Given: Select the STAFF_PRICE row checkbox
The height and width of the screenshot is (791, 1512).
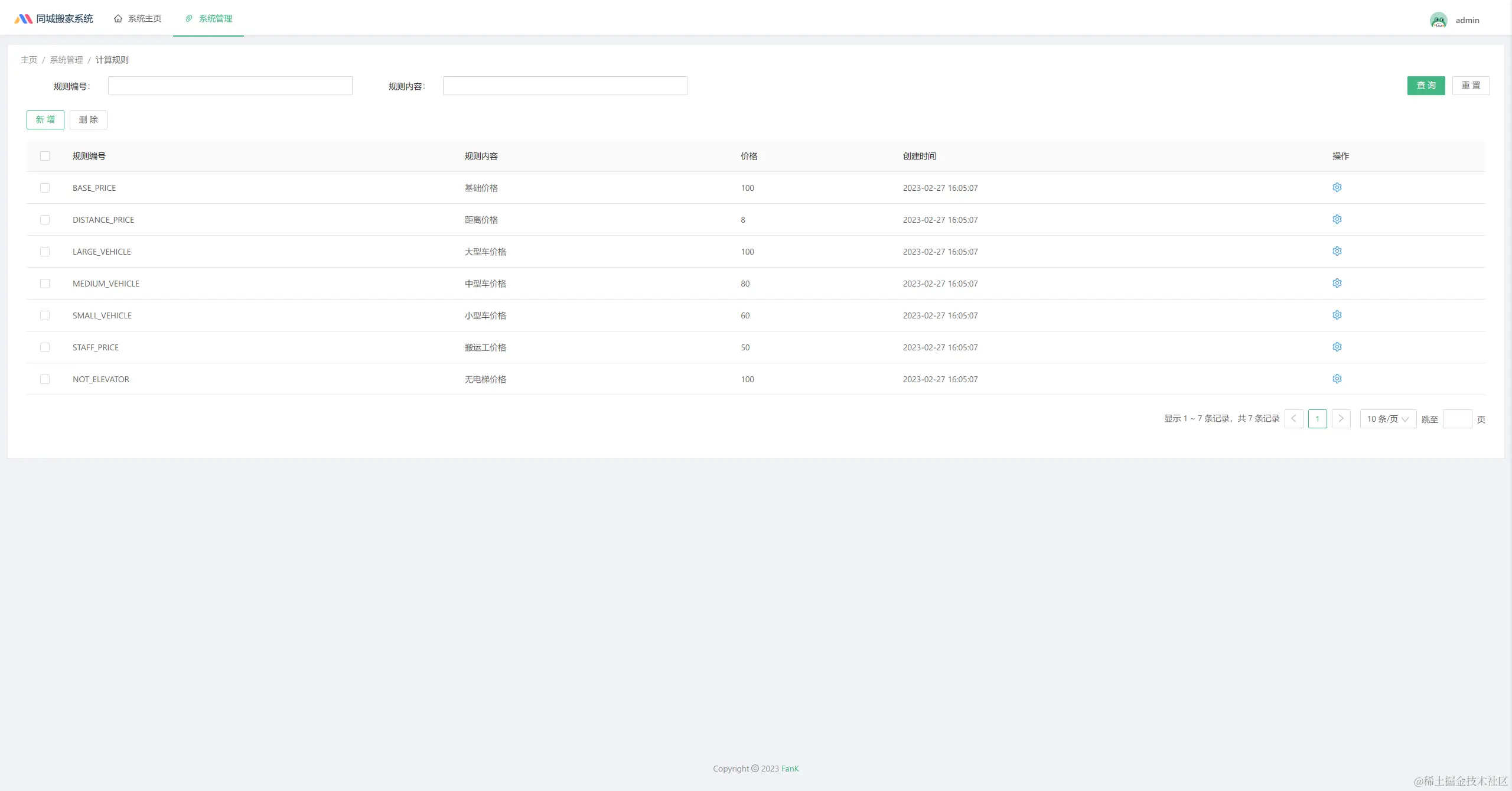Looking at the screenshot, I should click(45, 347).
